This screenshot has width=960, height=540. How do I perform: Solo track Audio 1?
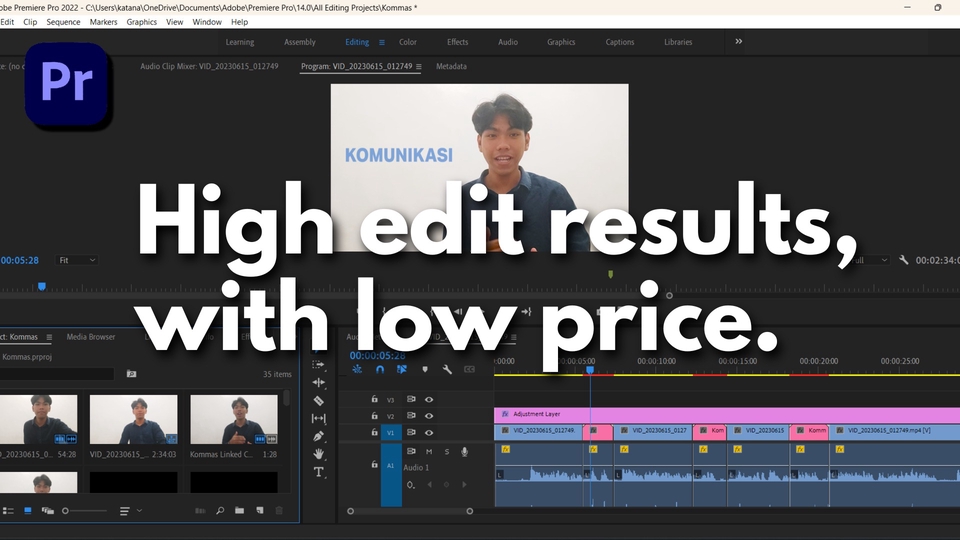click(x=447, y=452)
